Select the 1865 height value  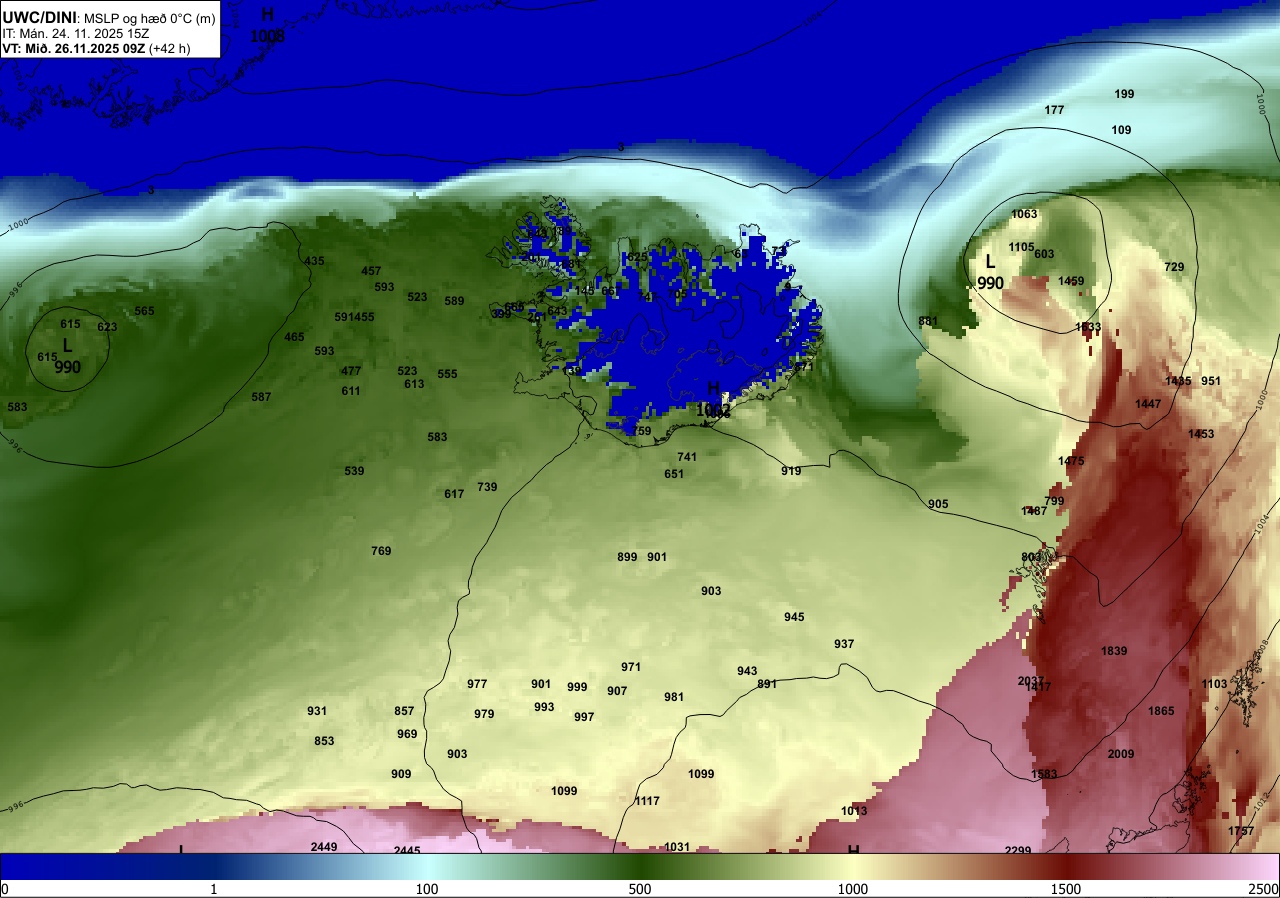[1161, 711]
